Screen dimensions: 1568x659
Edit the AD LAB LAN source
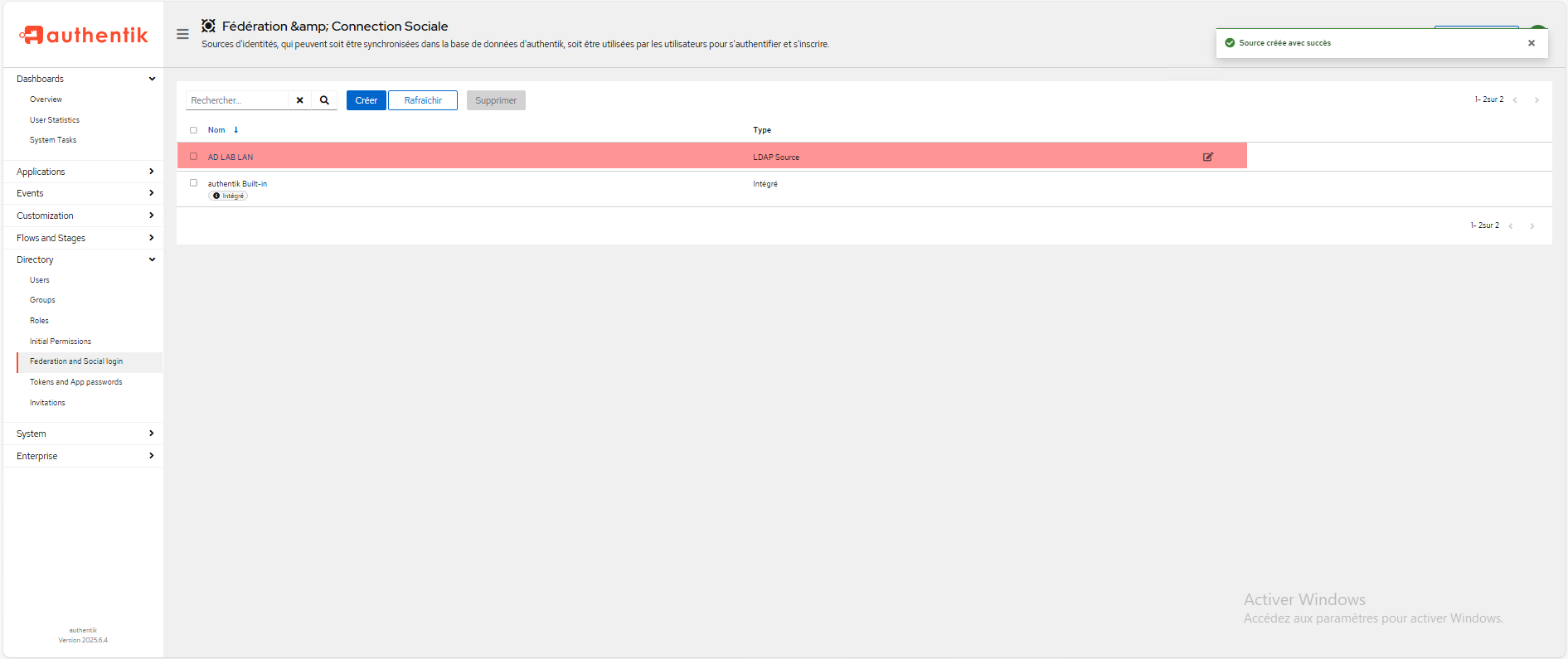point(1208,157)
